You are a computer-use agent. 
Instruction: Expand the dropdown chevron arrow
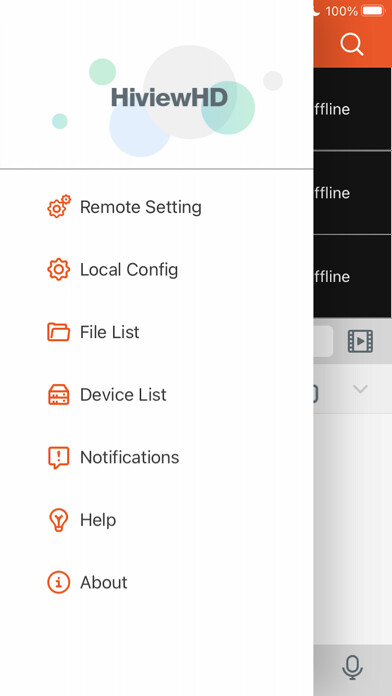pos(360,389)
